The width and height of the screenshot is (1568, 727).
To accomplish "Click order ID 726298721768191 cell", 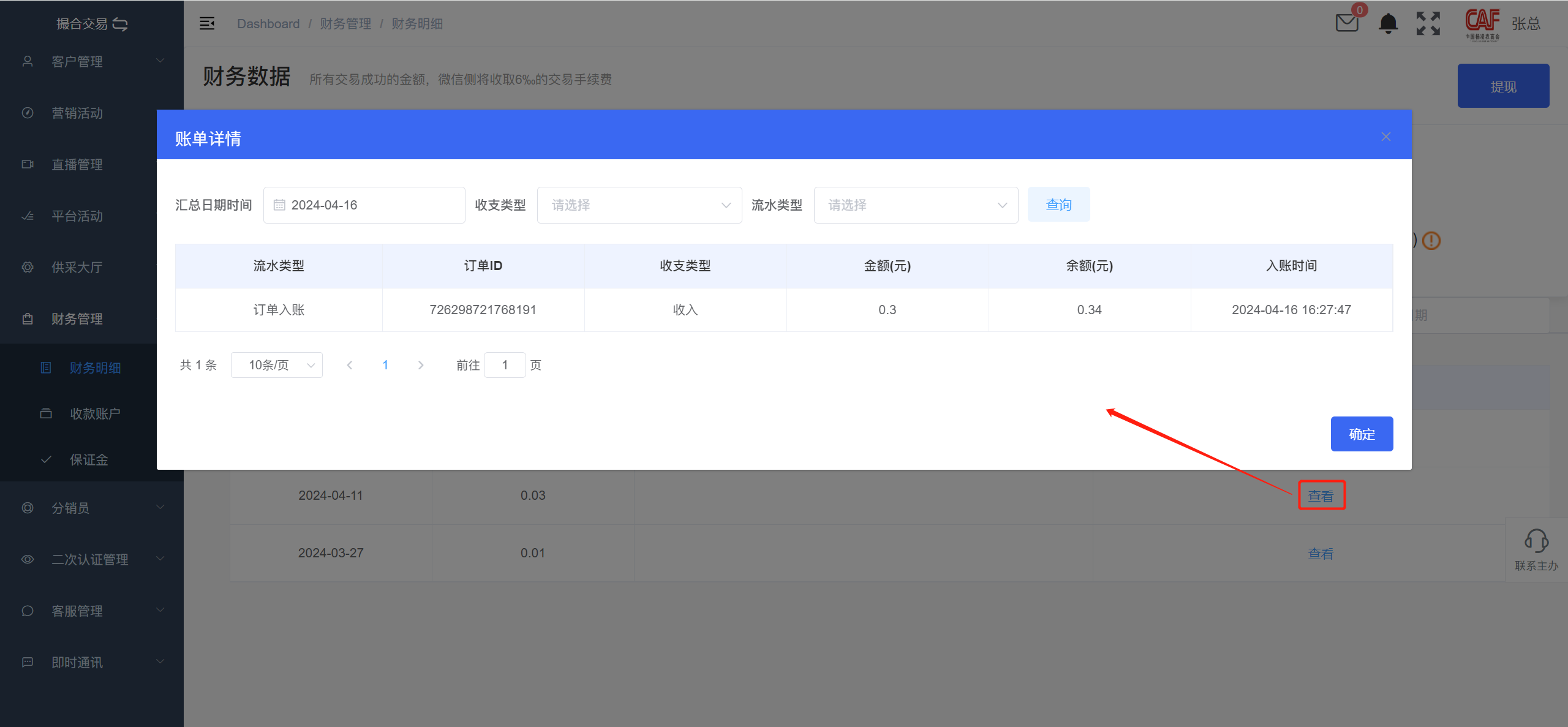I will tap(483, 310).
